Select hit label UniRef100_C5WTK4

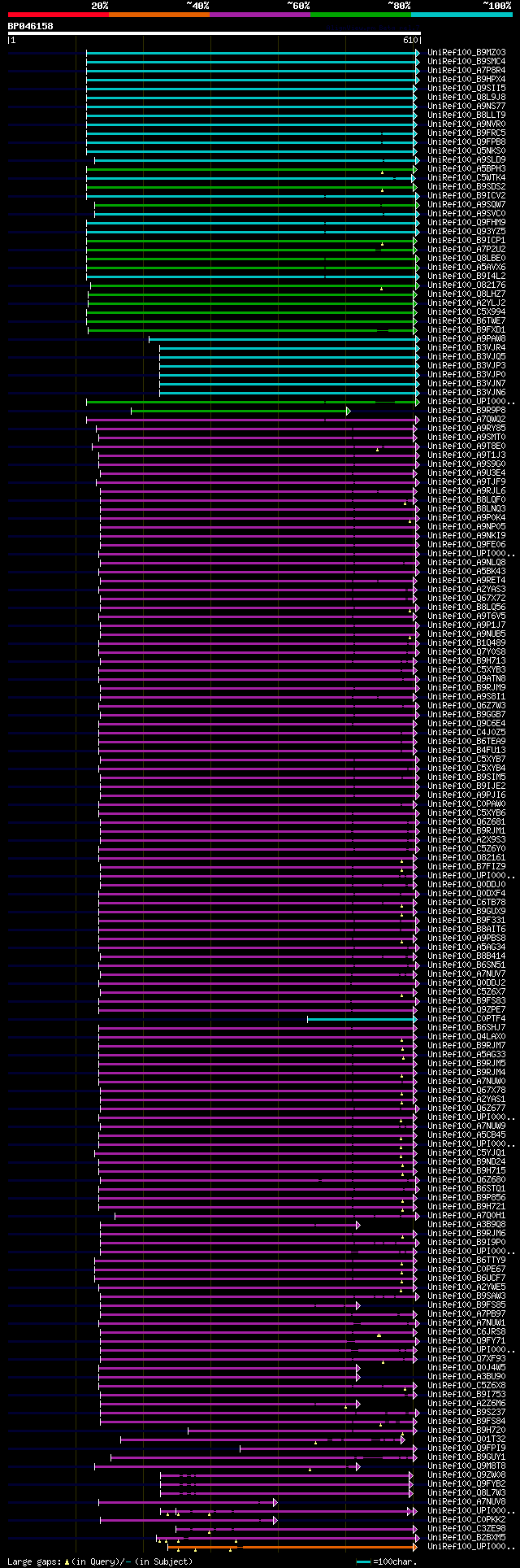[x=468, y=177]
